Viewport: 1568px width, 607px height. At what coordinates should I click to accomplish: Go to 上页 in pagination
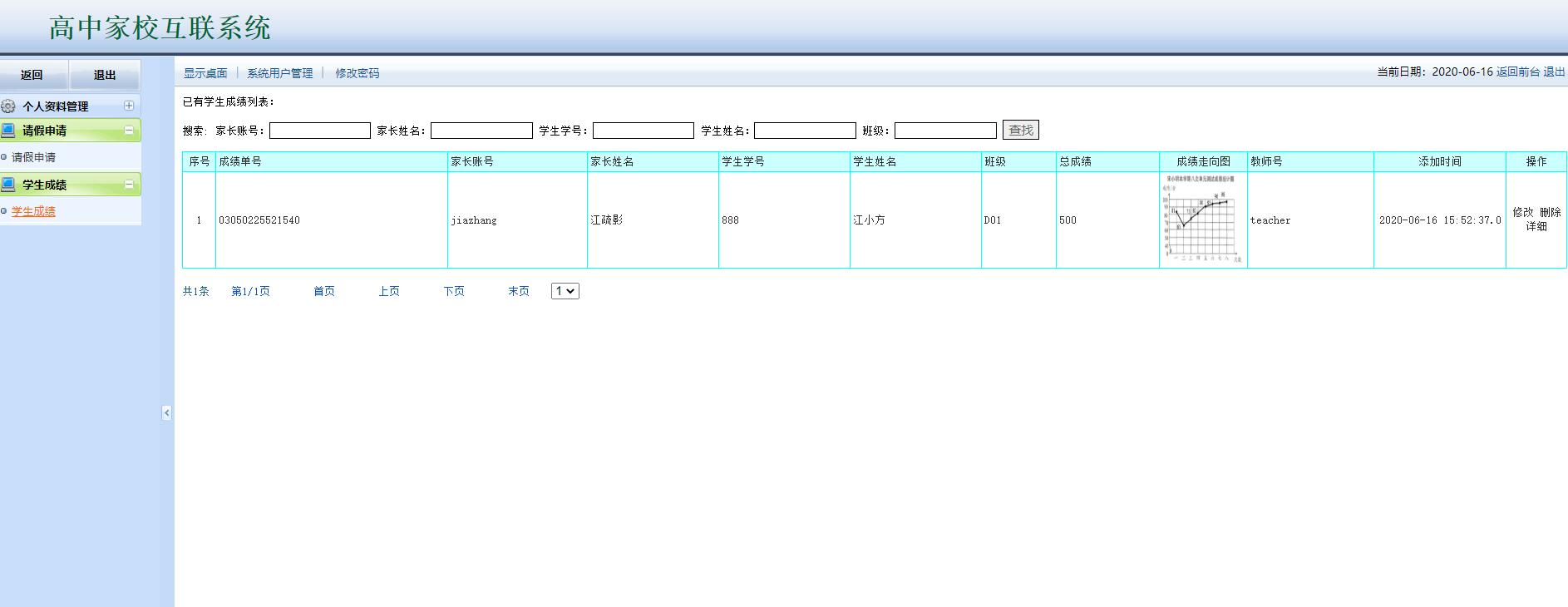(389, 291)
